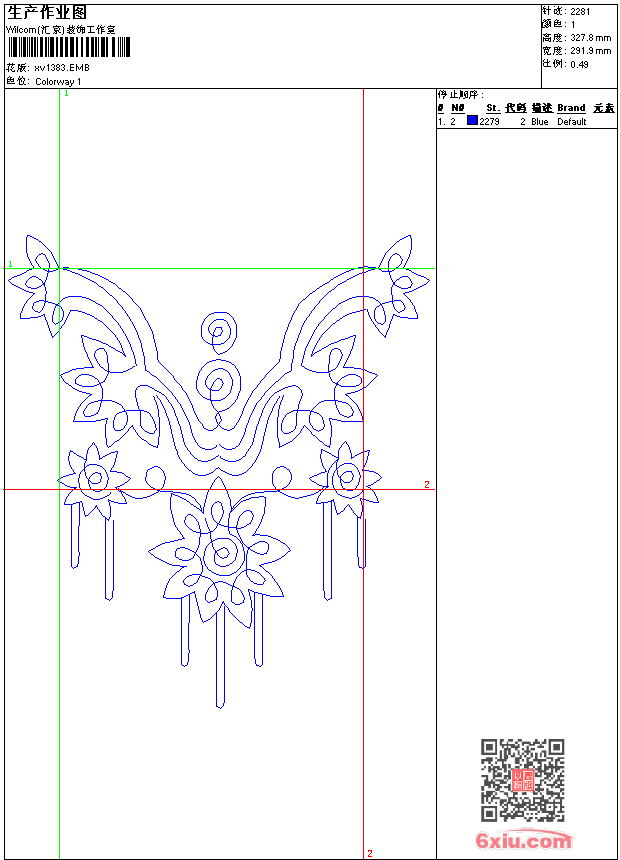Select the stitch value 2279 in the row

click(x=489, y=122)
